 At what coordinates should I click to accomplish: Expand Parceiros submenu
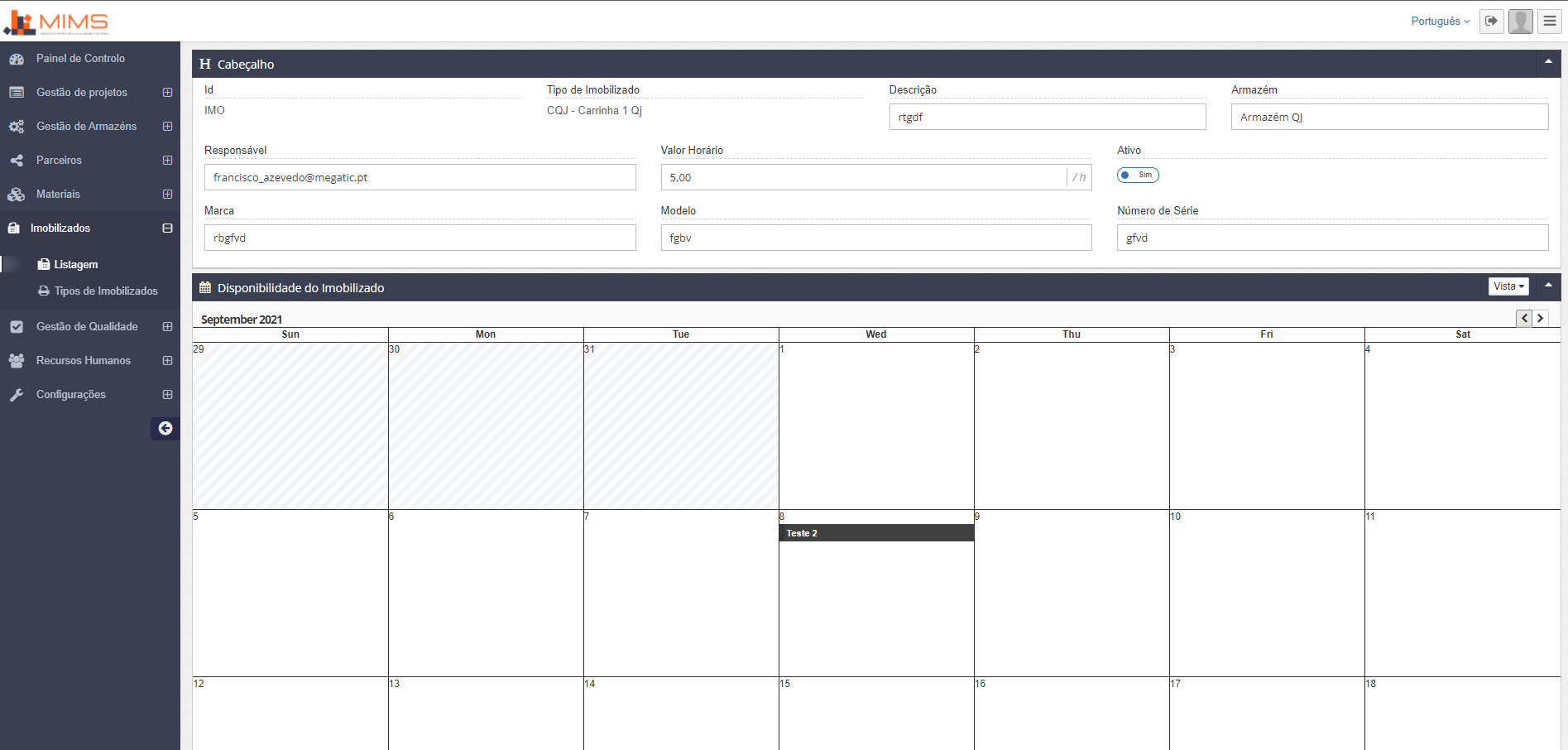pos(167,161)
